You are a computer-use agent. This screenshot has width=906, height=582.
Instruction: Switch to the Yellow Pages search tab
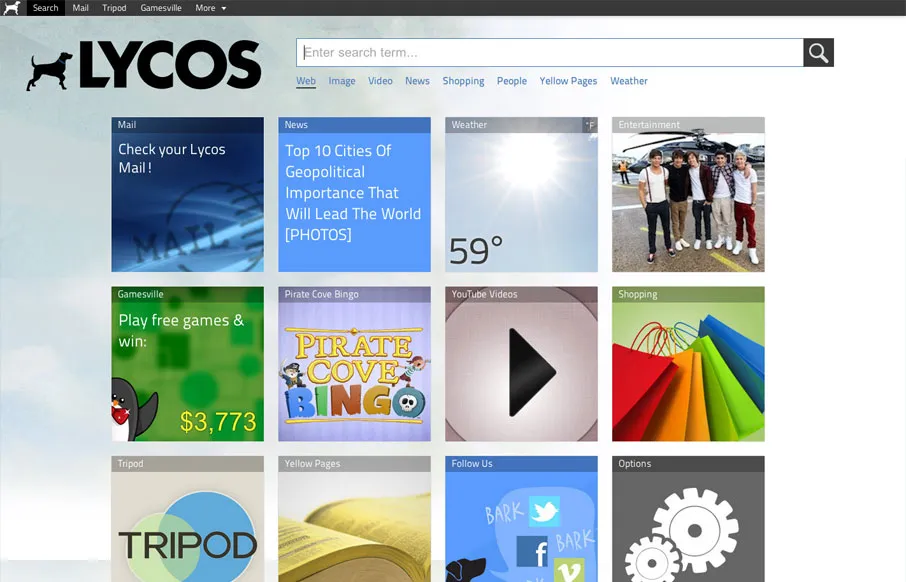tap(568, 81)
